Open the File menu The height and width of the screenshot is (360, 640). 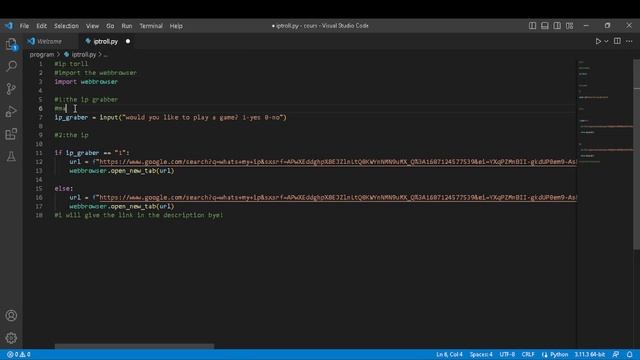point(24,26)
